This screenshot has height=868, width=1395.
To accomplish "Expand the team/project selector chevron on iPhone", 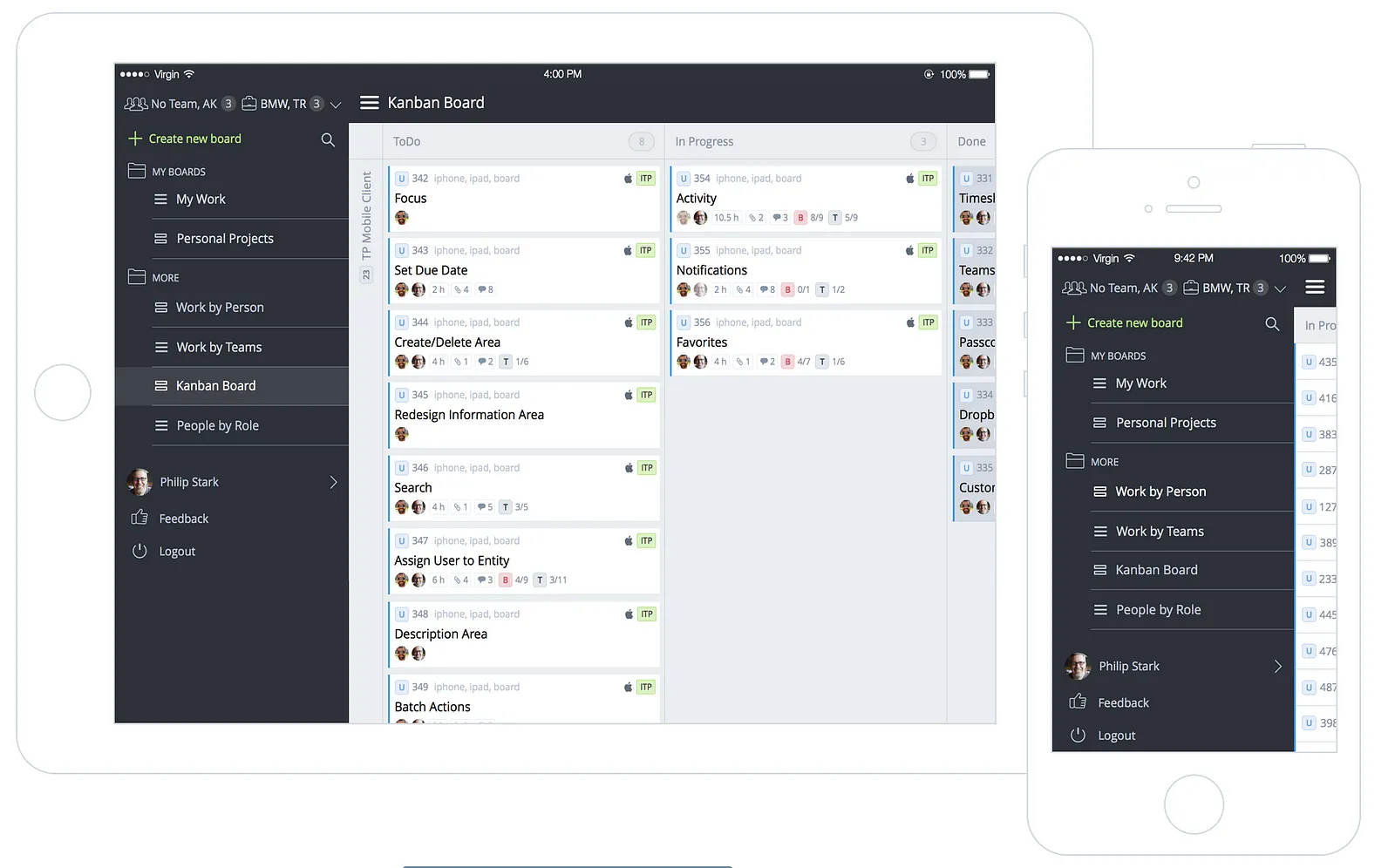I will 1280,288.
